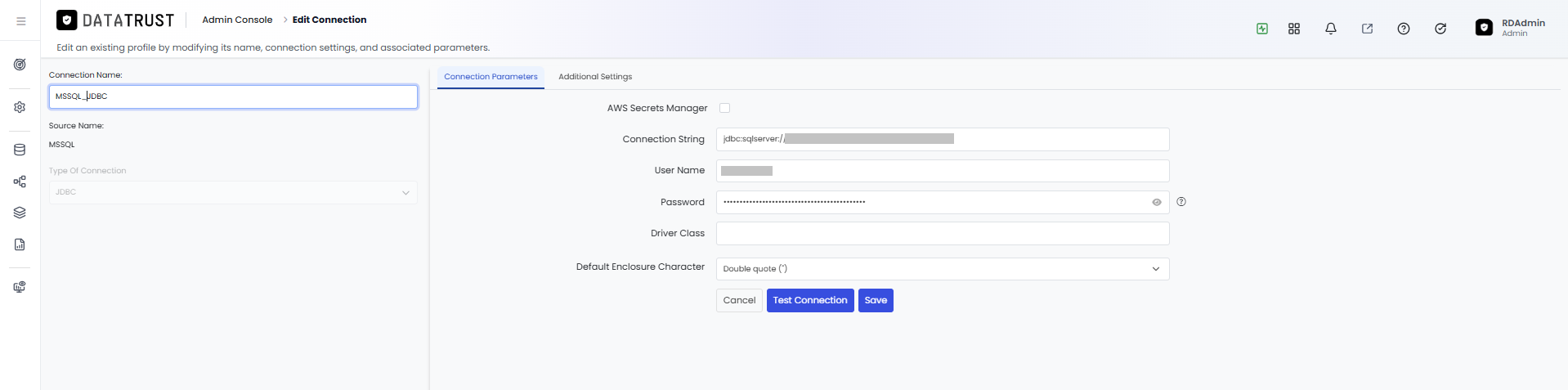1568x390 pixels.
Task: Focus the Password field
Action: (x=943, y=202)
